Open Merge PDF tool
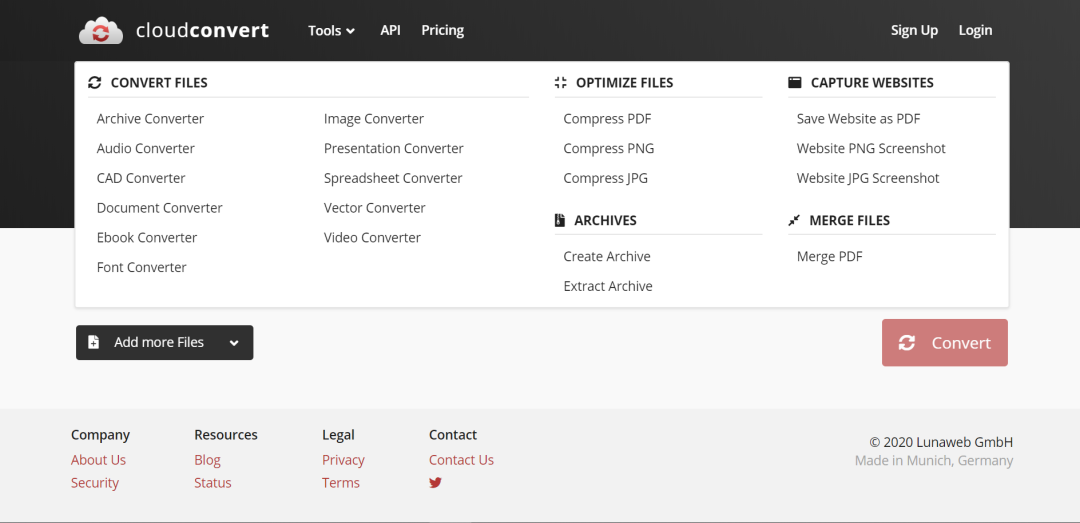The width and height of the screenshot is (1080, 523). tap(829, 256)
